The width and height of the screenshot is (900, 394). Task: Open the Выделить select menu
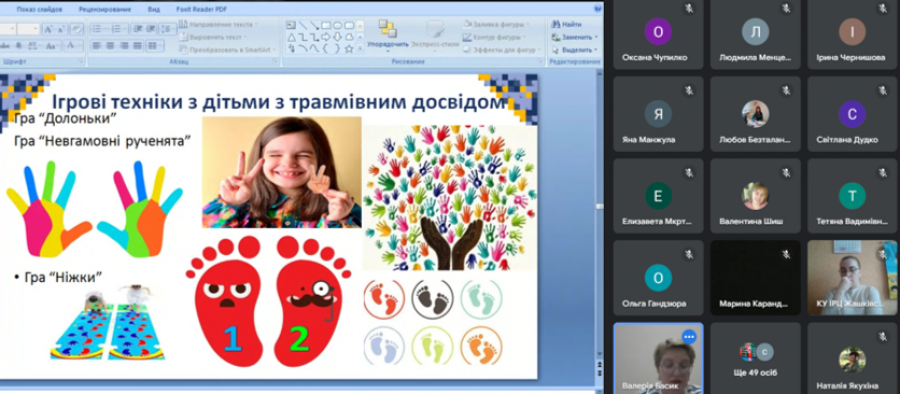point(574,49)
